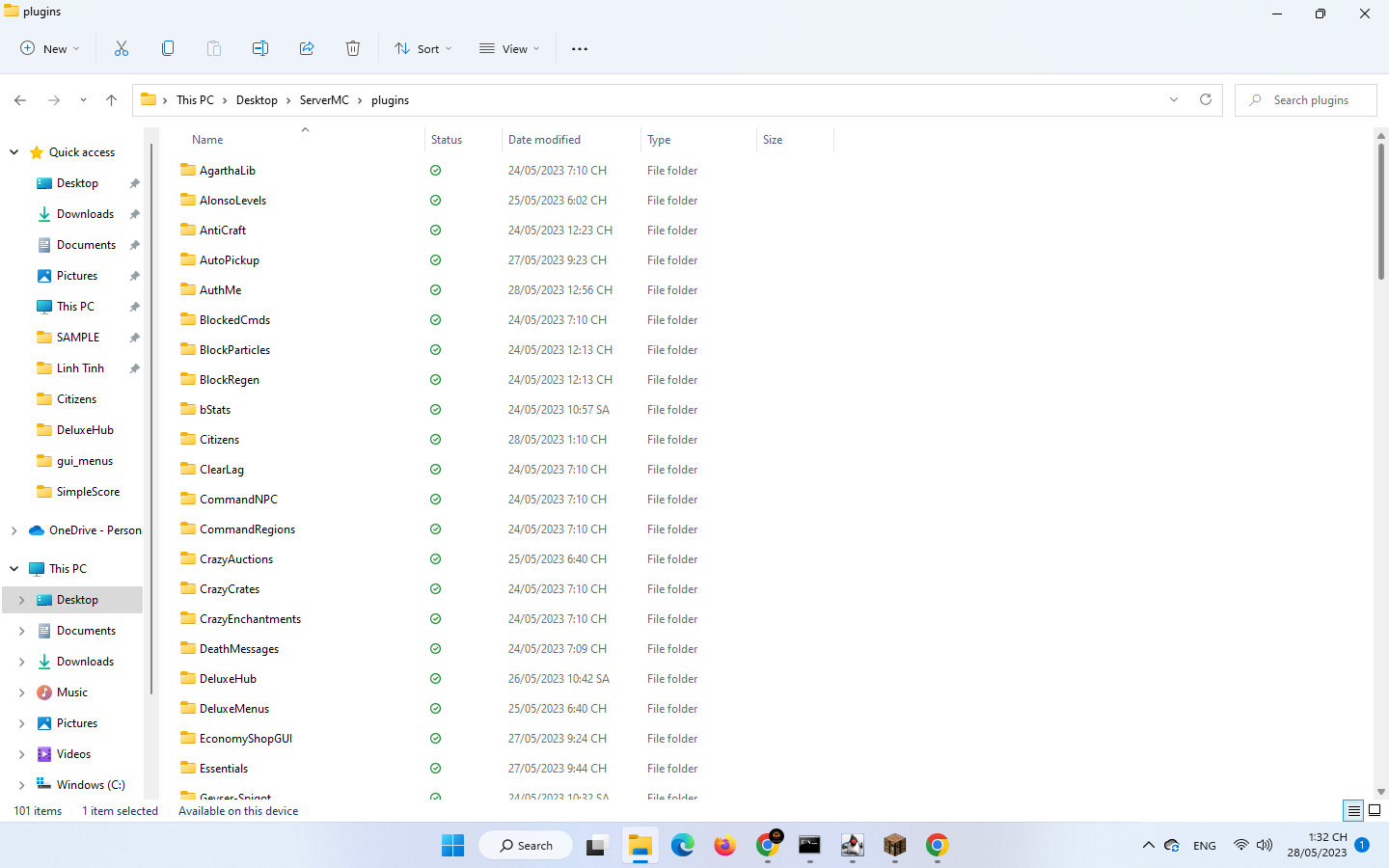The height and width of the screenshot is (868, 1389).
Task: Collapse the Quick access tree
Action: tap(14, 152)
